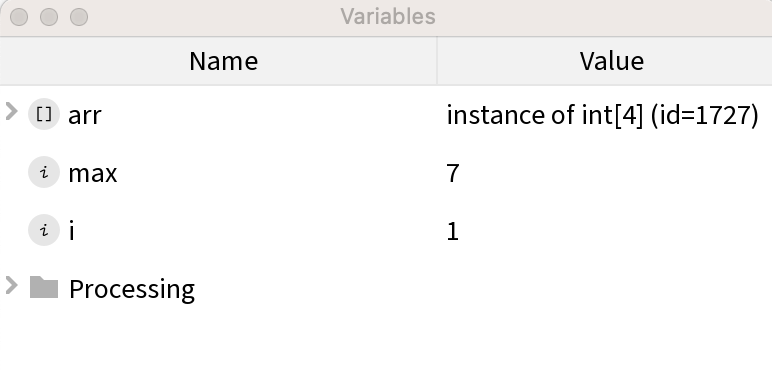Click the array type icon beside arr

pyautogui.click(x=44, y=115)
